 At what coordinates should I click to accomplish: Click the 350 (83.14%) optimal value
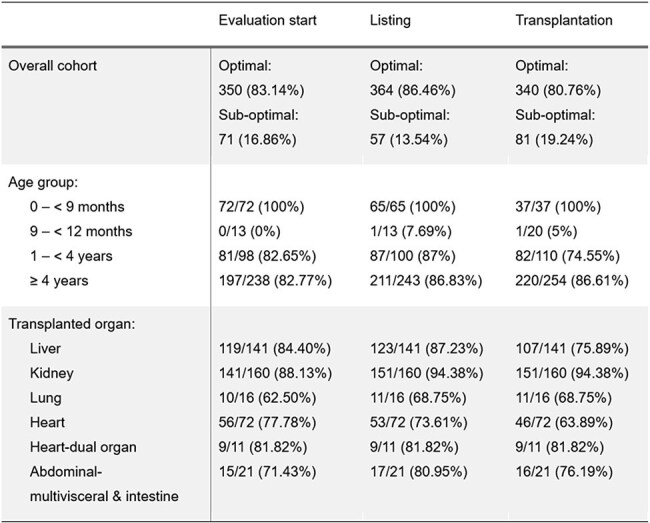click(261, 90)
